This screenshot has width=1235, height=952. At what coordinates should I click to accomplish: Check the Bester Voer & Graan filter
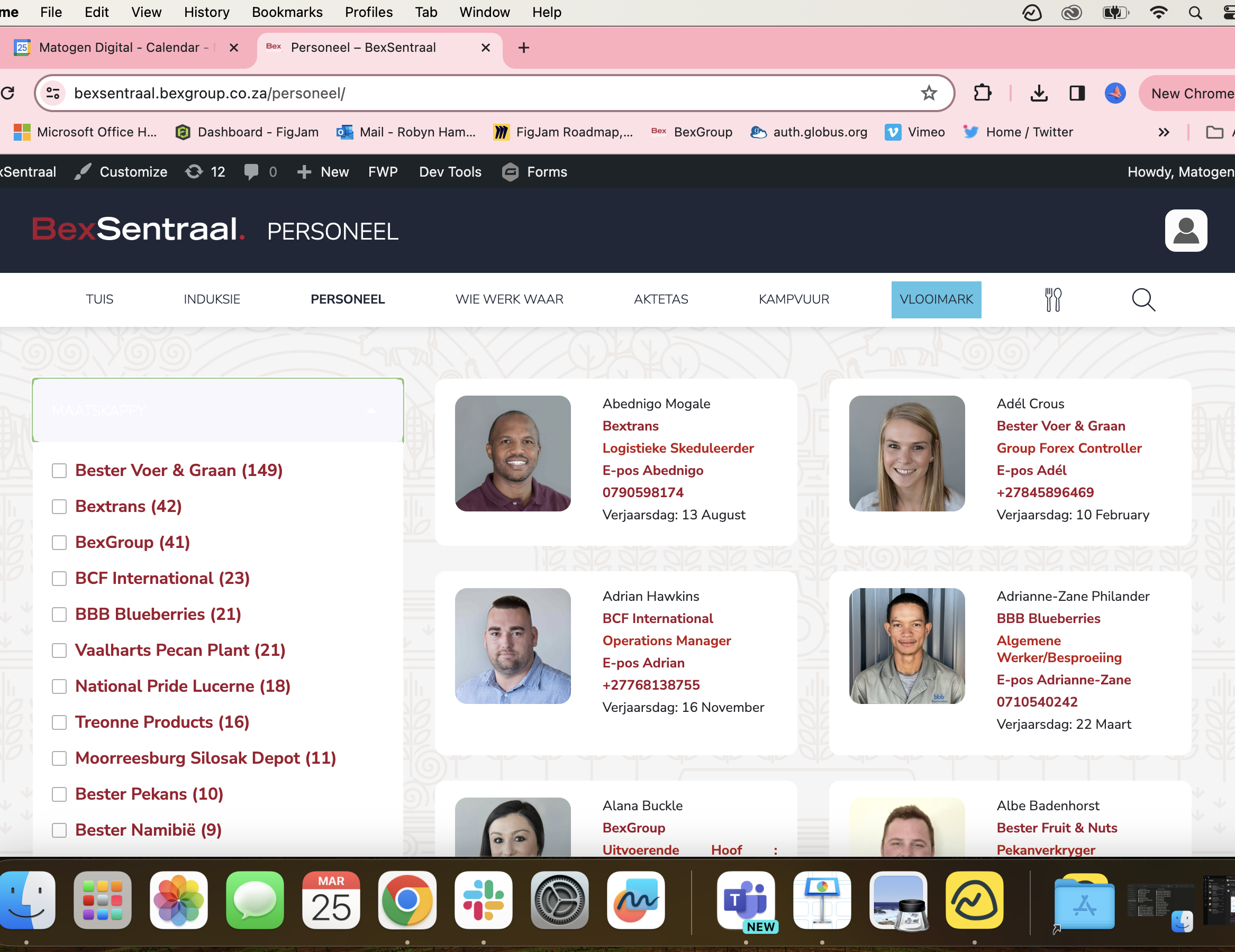(x=59, y=470)
